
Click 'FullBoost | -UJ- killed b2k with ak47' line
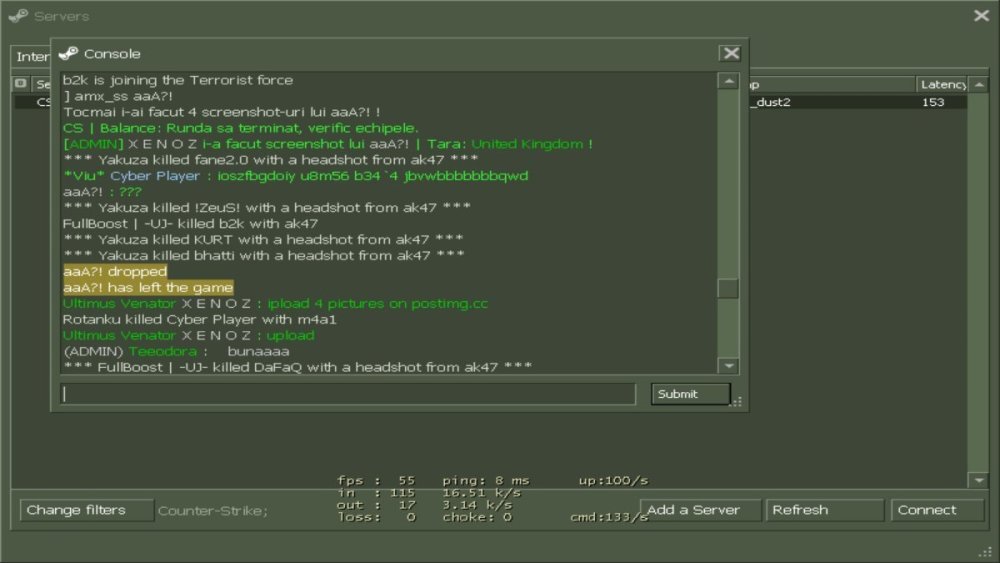[190, 224]
